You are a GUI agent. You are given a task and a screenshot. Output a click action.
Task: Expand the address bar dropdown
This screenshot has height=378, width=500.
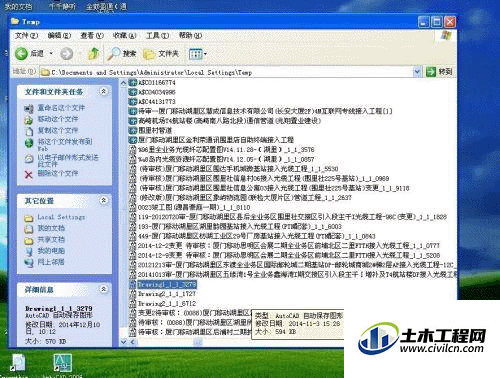pyautogui.click(x=417, y=72)
